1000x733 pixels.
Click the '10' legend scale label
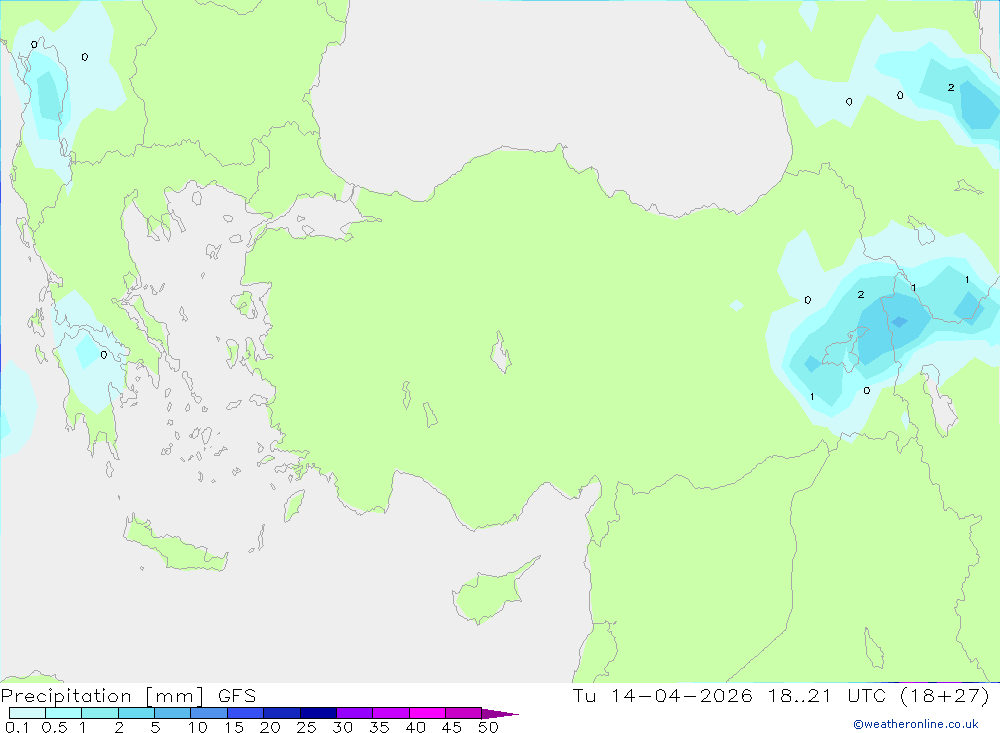(197, 727)
